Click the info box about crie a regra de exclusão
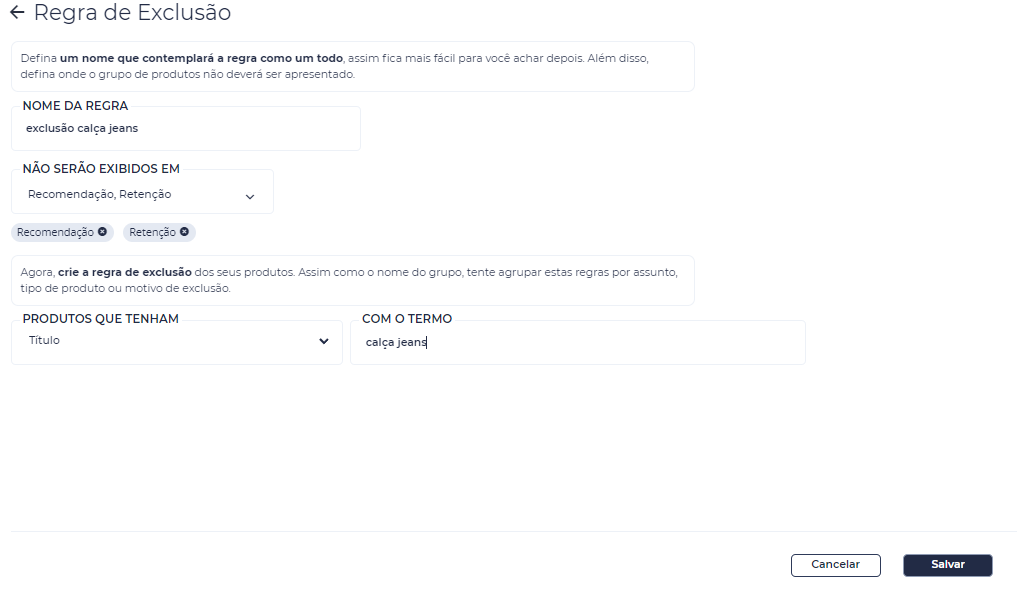 pos(353,280)
